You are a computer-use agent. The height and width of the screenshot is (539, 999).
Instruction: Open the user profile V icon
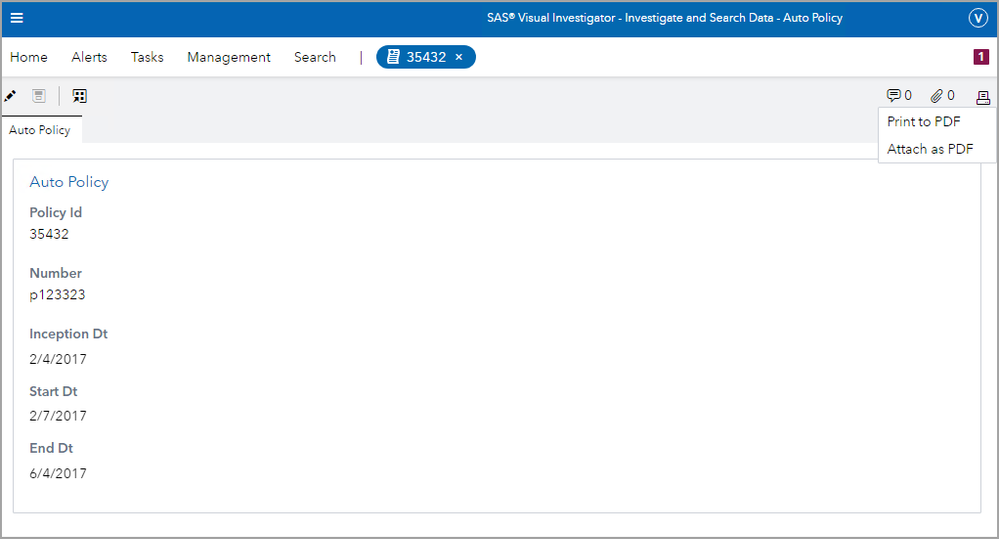coord(978,18)
